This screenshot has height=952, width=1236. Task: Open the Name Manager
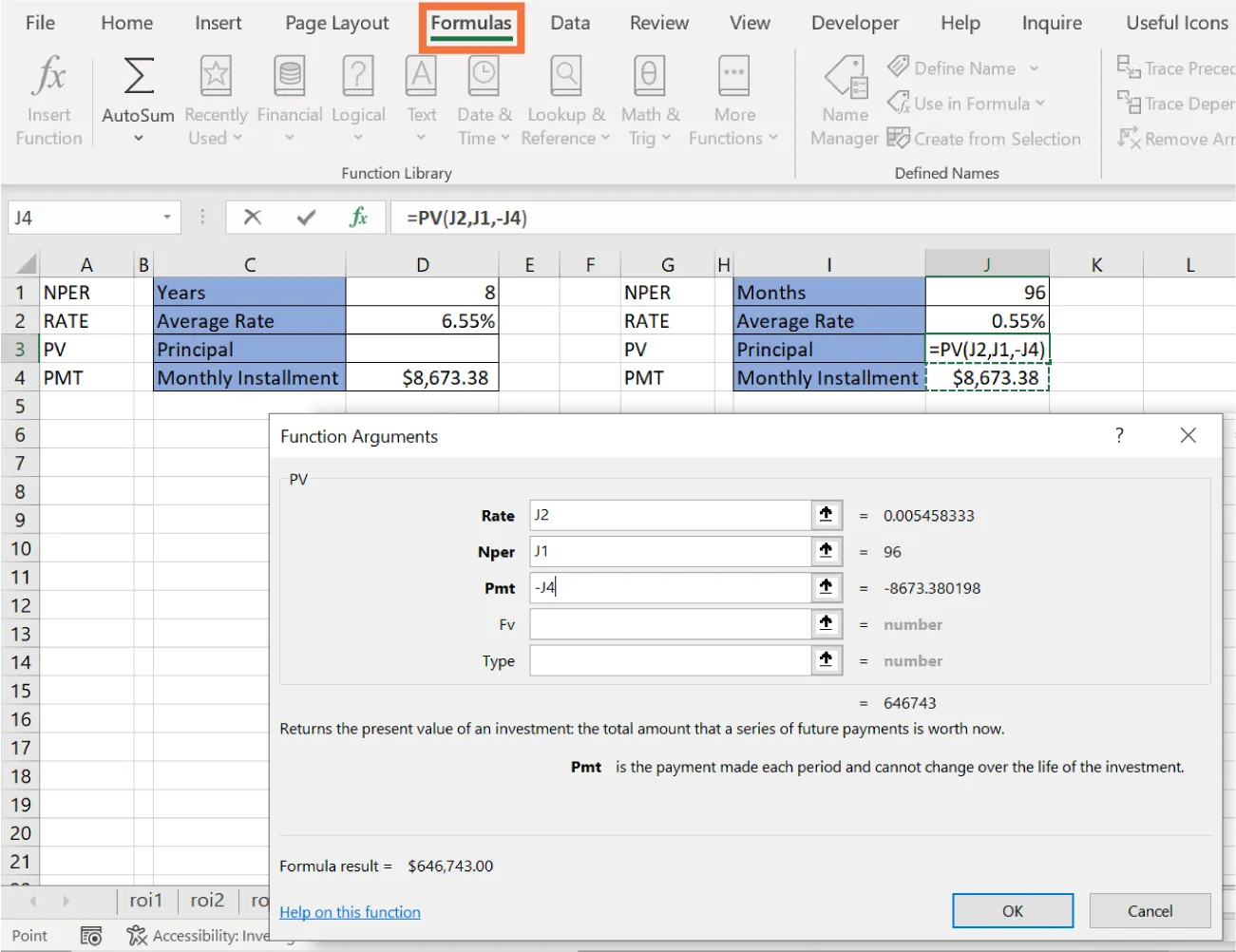[844, 100]
